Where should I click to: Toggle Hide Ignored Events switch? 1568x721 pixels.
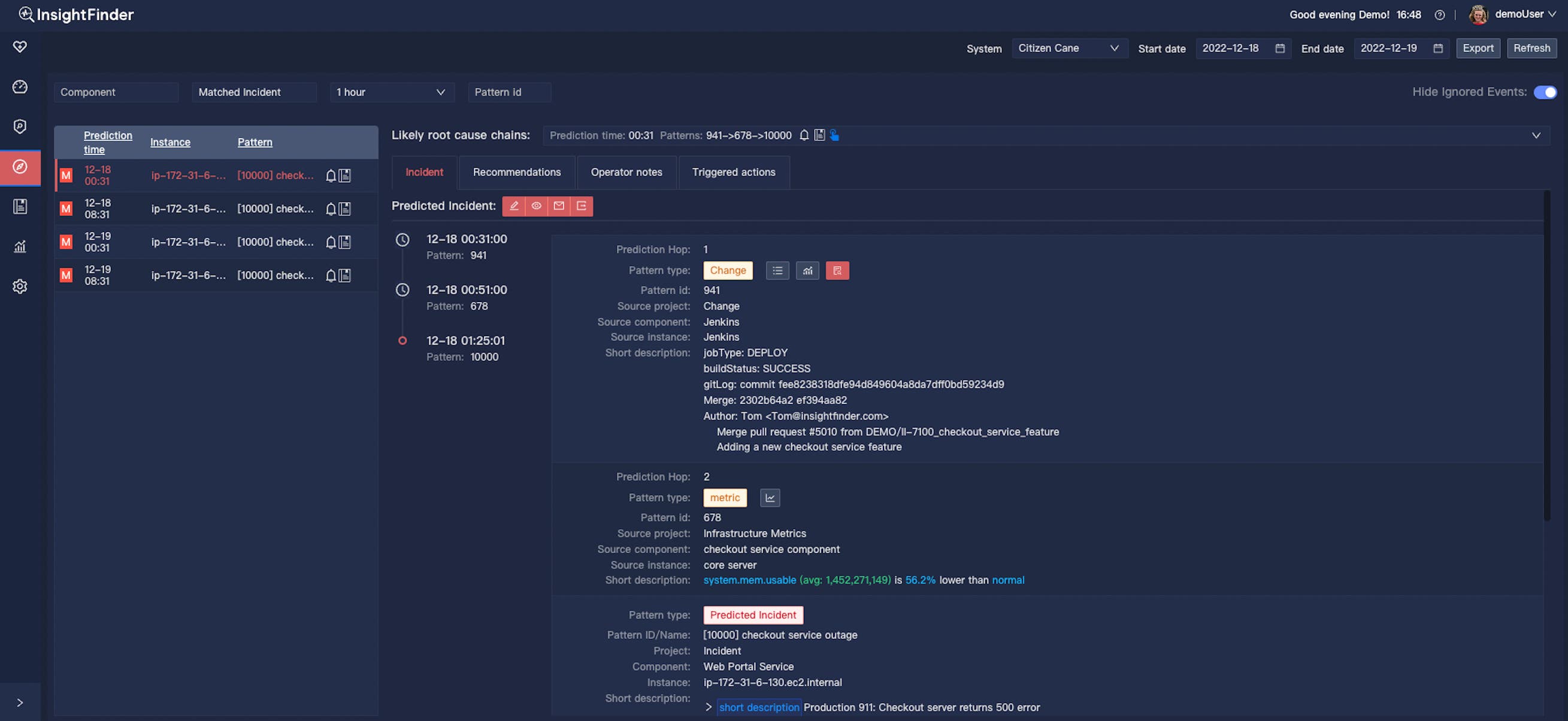coord(1545,92)
